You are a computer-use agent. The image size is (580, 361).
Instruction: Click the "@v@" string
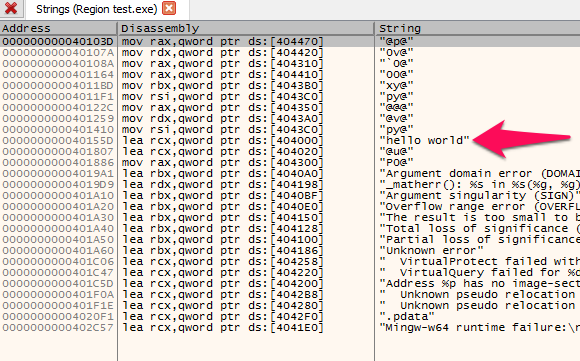397,118
